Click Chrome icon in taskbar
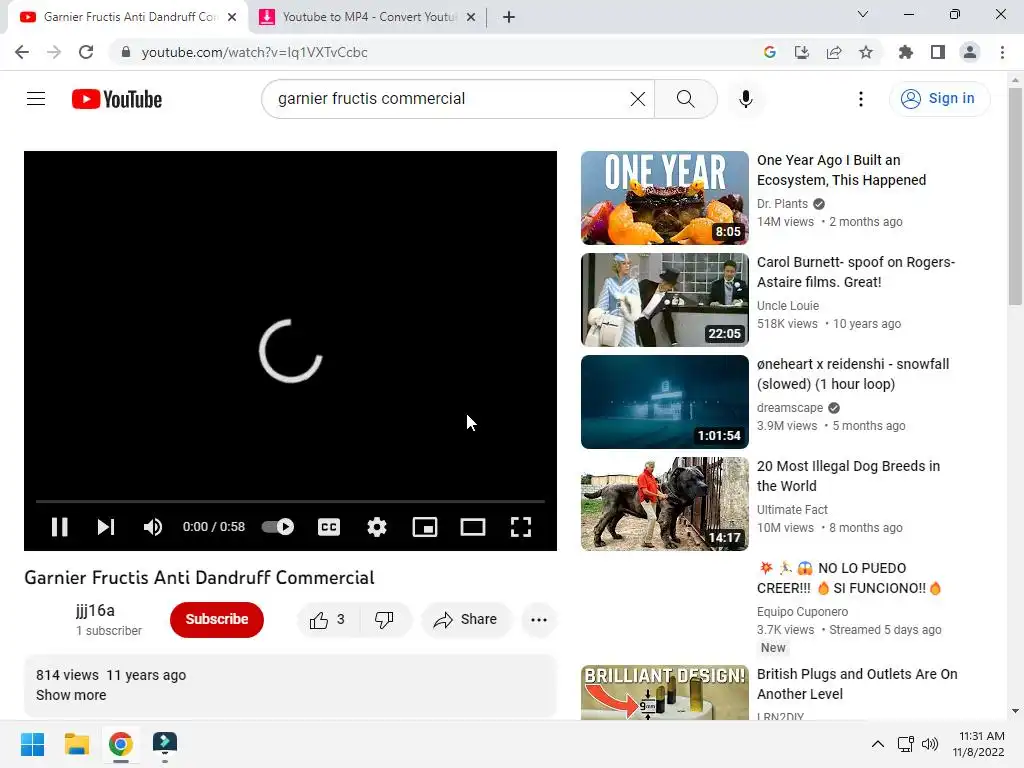The width and height of the screenshot is (1024, 768). 121,744
